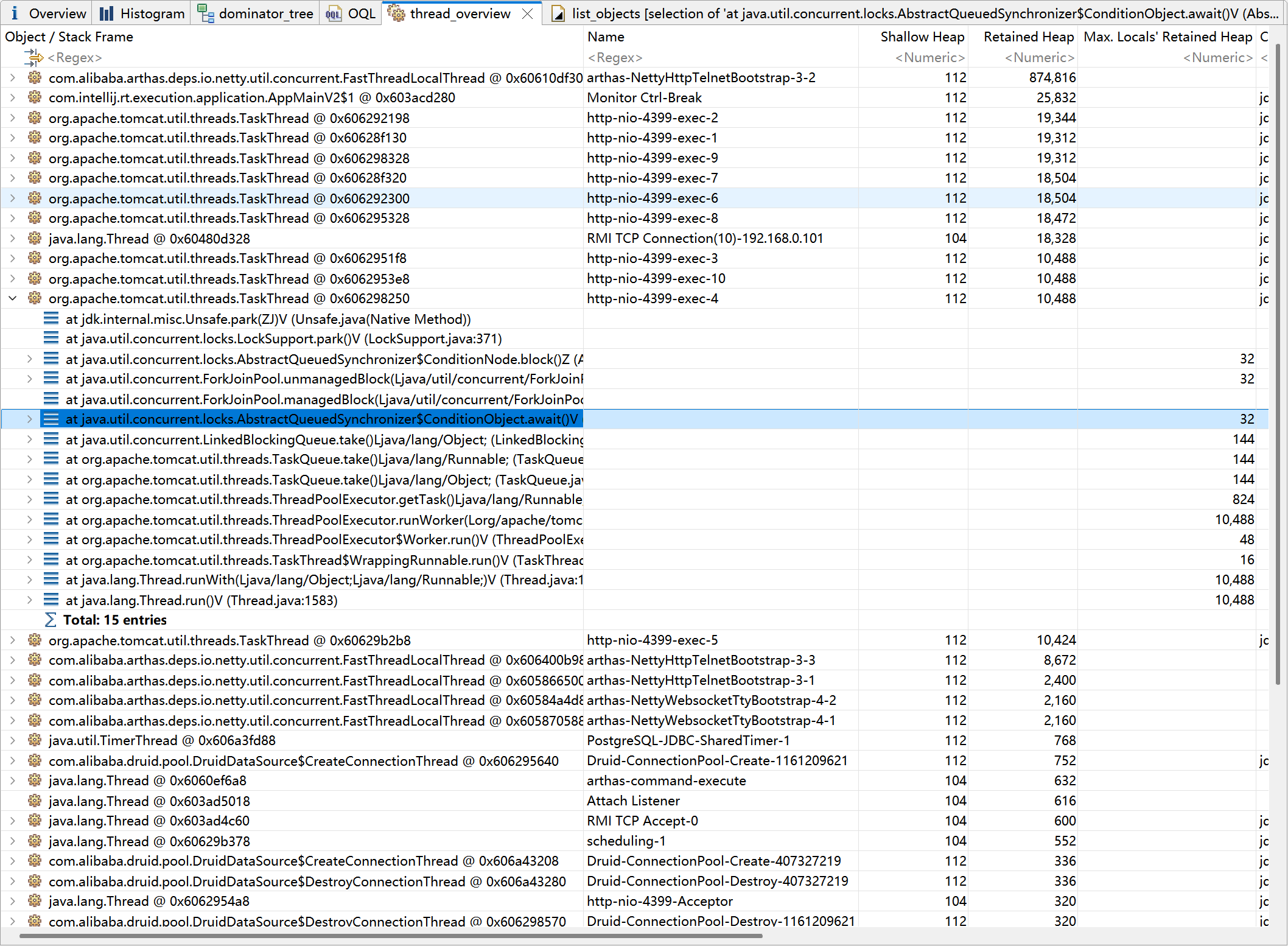Click the horizontal scrollbar at bottom
The height and width of the screenshot is (946, 1288).
click(x=390, y=936)
